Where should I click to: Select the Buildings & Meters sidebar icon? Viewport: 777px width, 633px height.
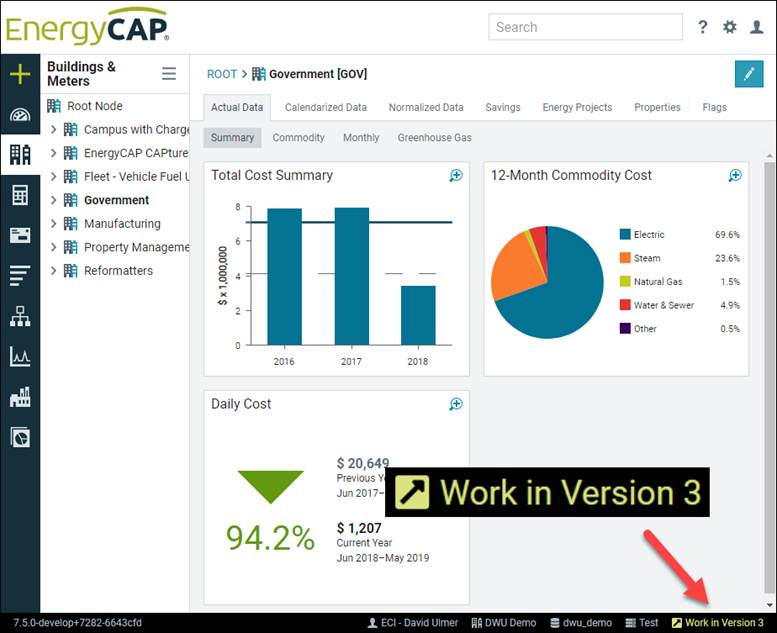pyautogui.click(x=19, y=154)
